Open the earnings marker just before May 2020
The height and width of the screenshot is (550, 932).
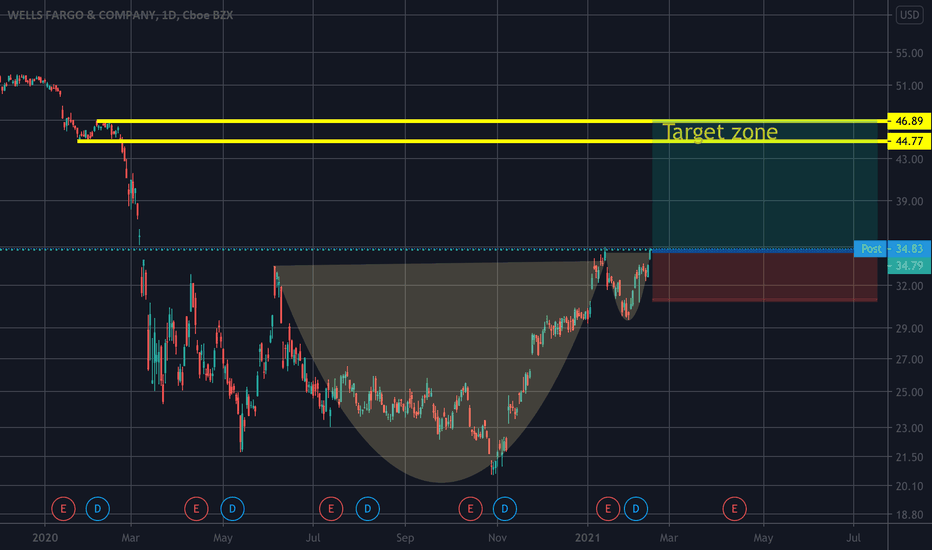coord(196,508)
